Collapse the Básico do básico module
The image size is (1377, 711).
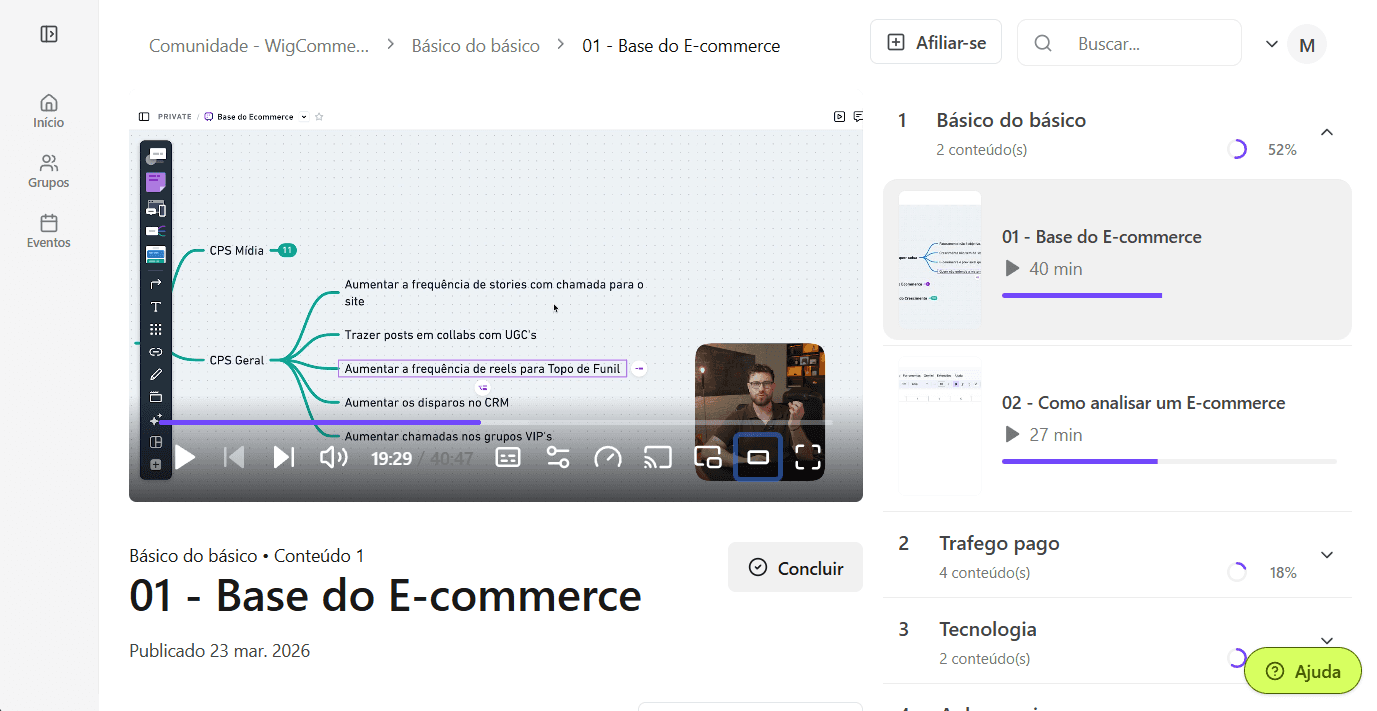1327,132
